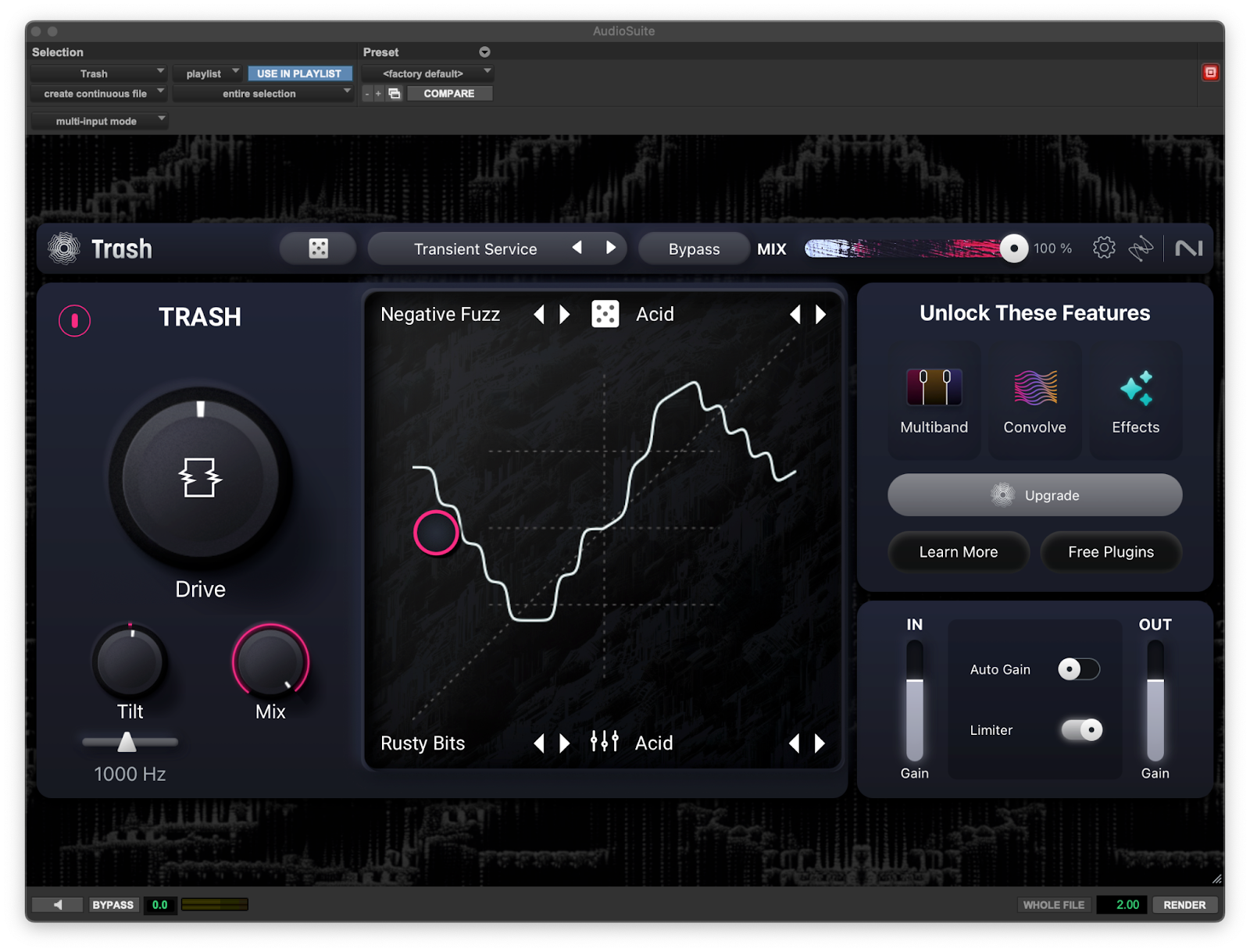Click the Native Instruments logo icon
The image size is (1250, 952).
1188,248
